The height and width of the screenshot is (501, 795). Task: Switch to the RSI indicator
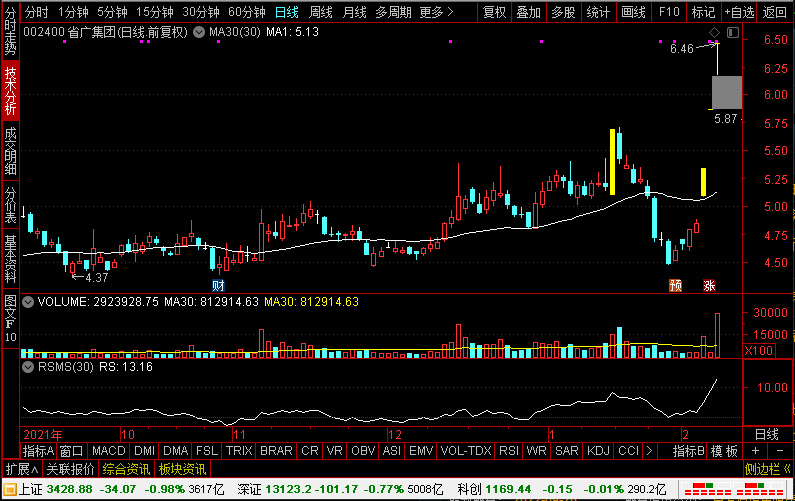[509, 451]
